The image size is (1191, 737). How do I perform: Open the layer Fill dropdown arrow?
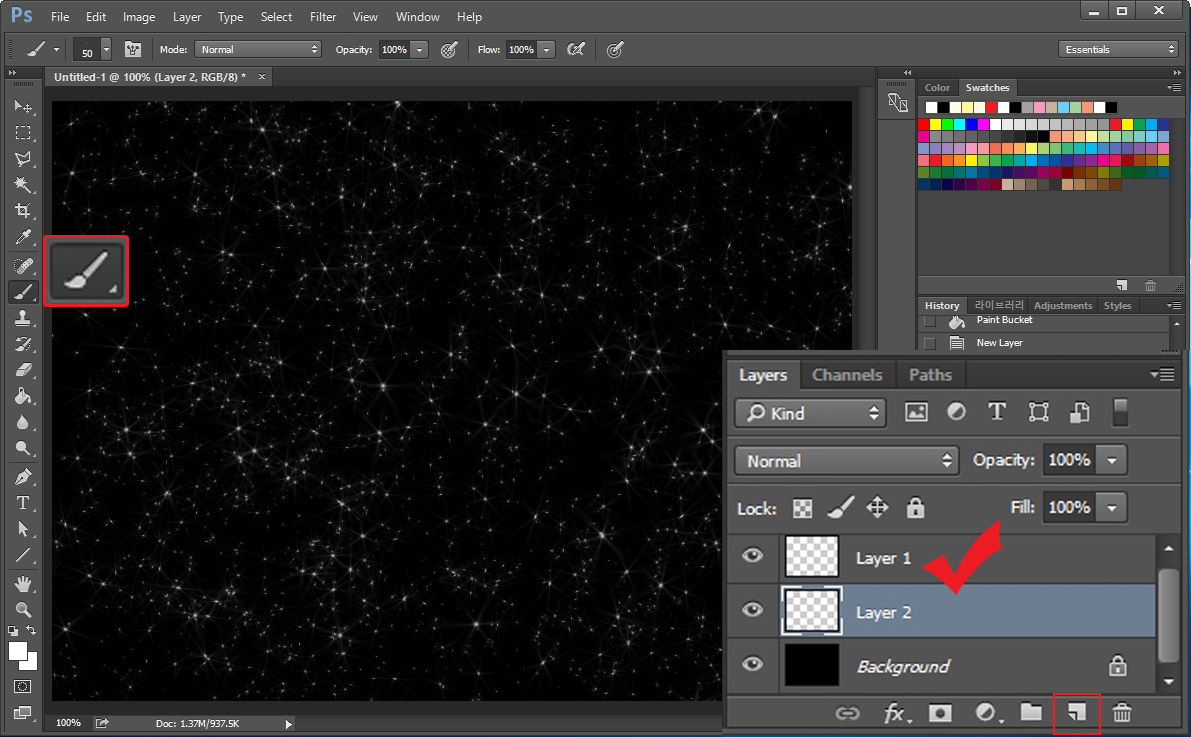coord(1112,508)
